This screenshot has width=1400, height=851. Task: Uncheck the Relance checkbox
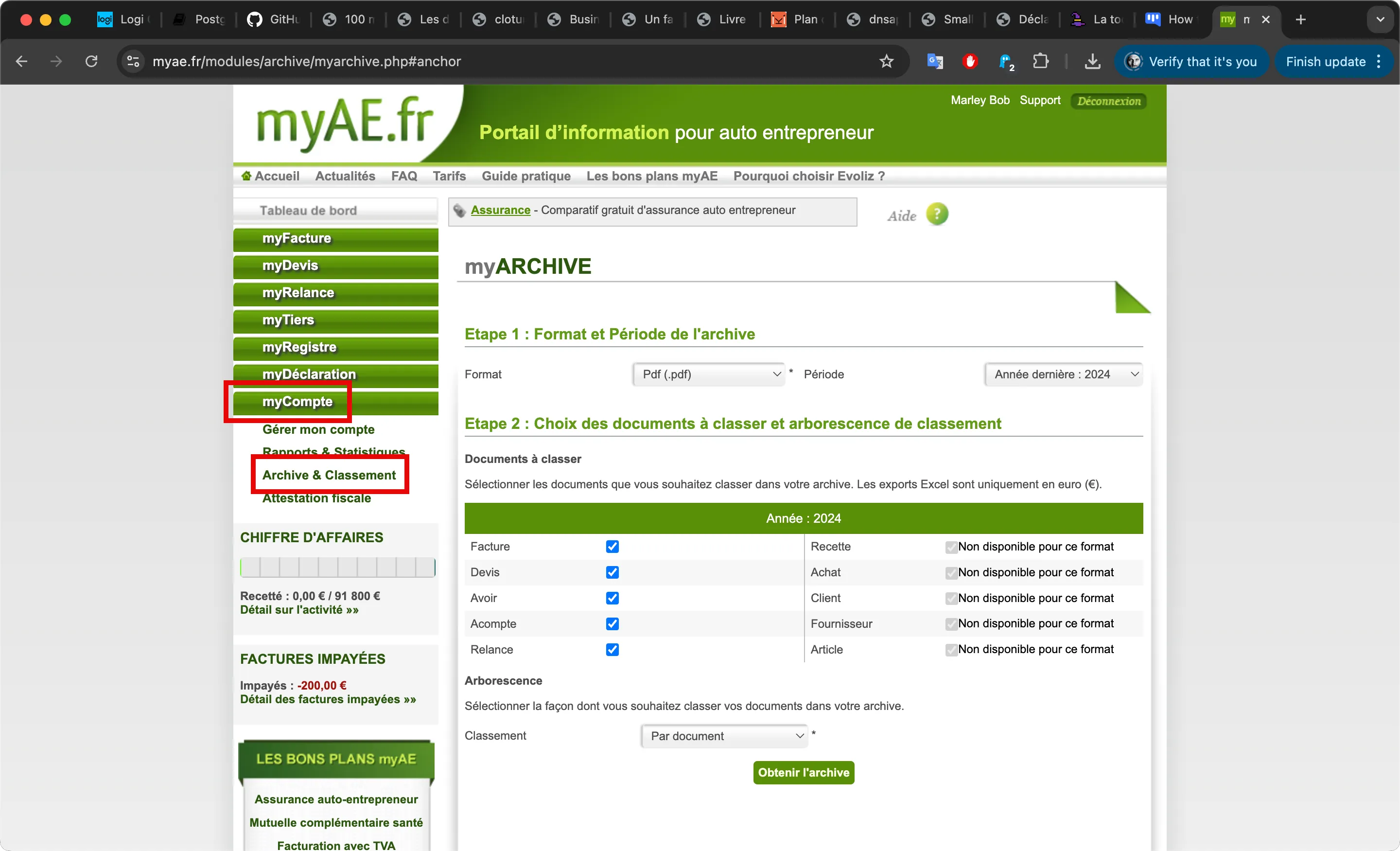click(x=612, y=650)
